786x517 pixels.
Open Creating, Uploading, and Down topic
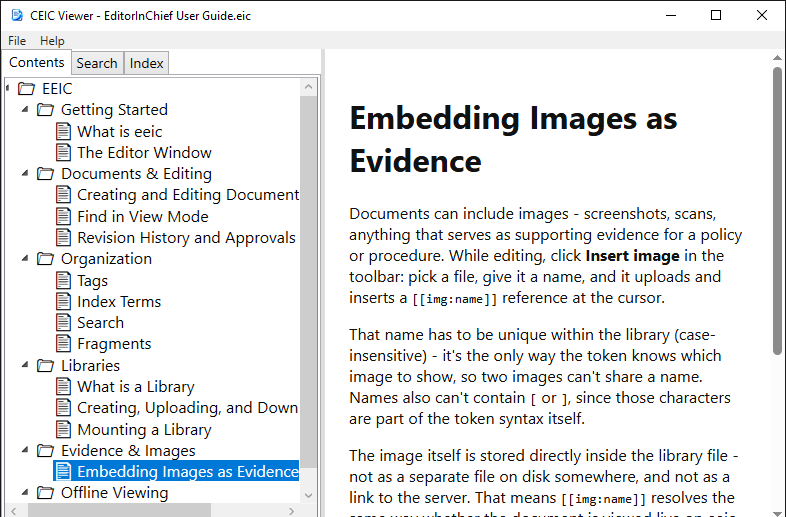tap(188, 408)
